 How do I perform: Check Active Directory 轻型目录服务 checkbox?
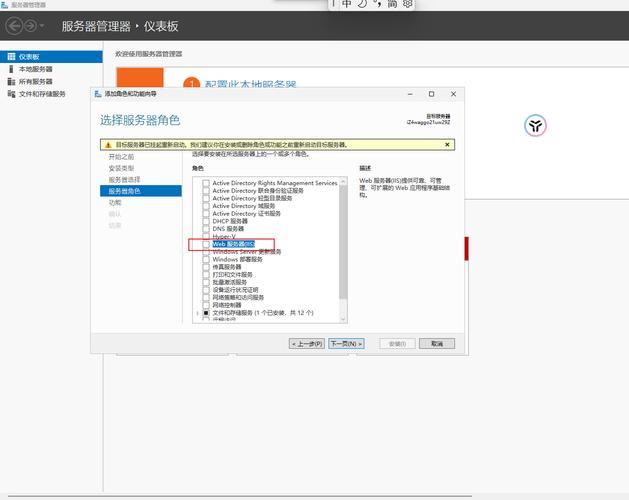pos(206,198)
